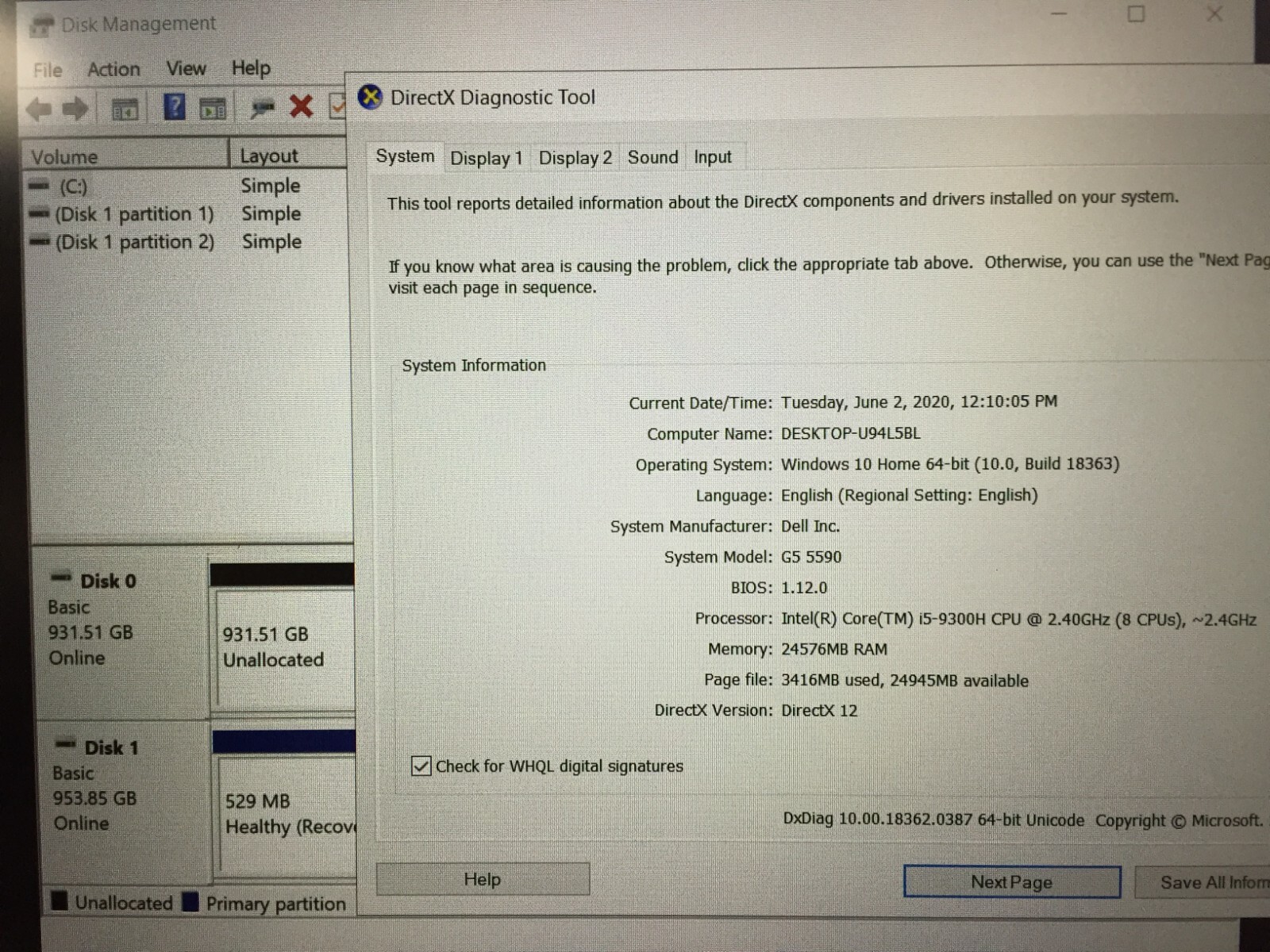Screen dimensions: 1270x952
Task: Open the Help menu in Disk Management
Action: [251, 68]
